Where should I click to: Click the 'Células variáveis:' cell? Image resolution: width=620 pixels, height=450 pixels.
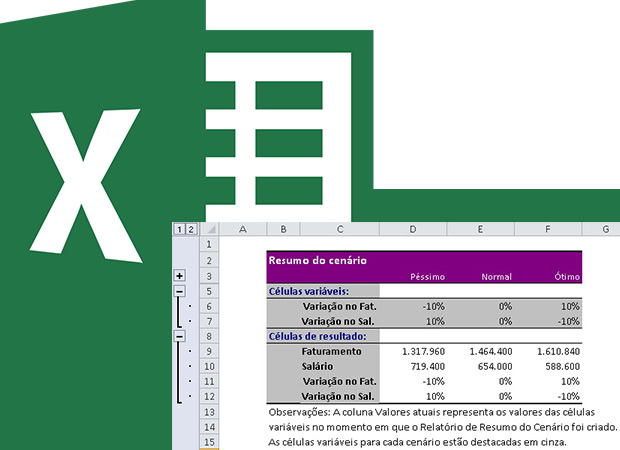pos(309,291)
